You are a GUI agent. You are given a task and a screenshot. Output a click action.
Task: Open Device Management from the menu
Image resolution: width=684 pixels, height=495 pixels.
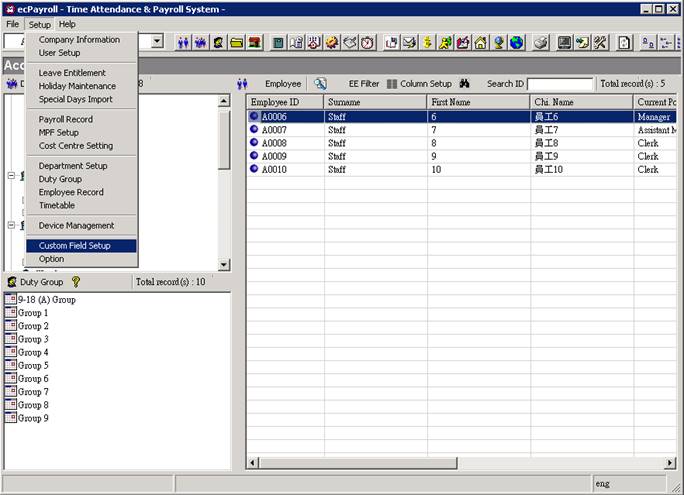click(x=81, y=225)
